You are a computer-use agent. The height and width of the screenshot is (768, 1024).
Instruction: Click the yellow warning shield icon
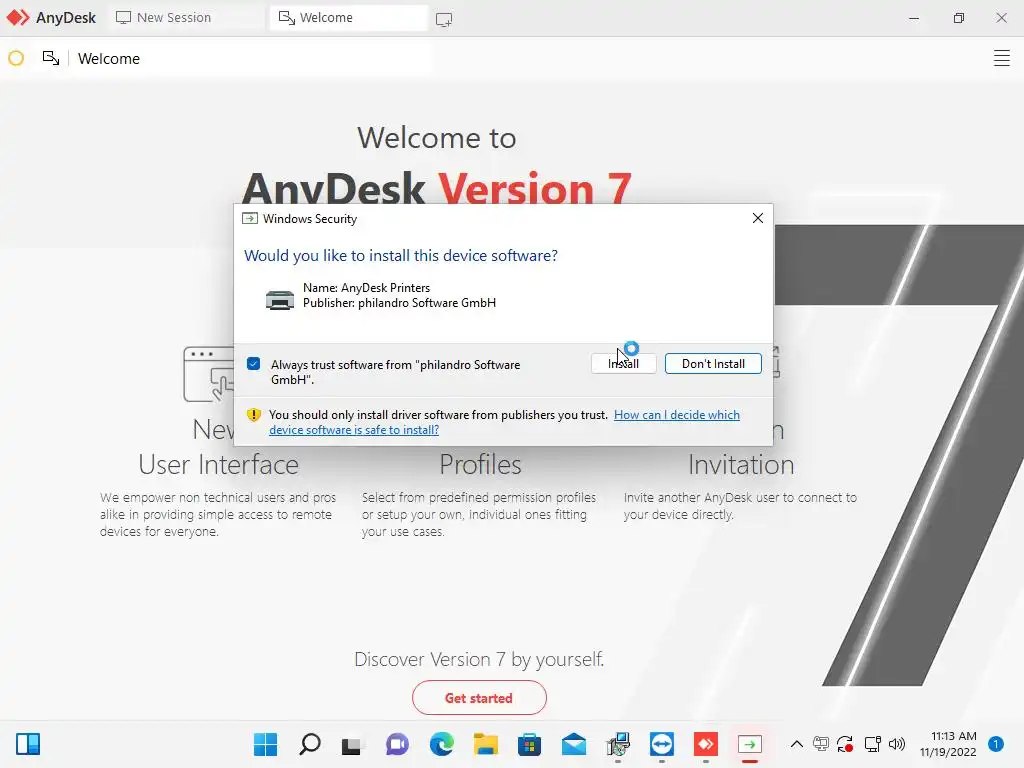click(x=253, y=415)
